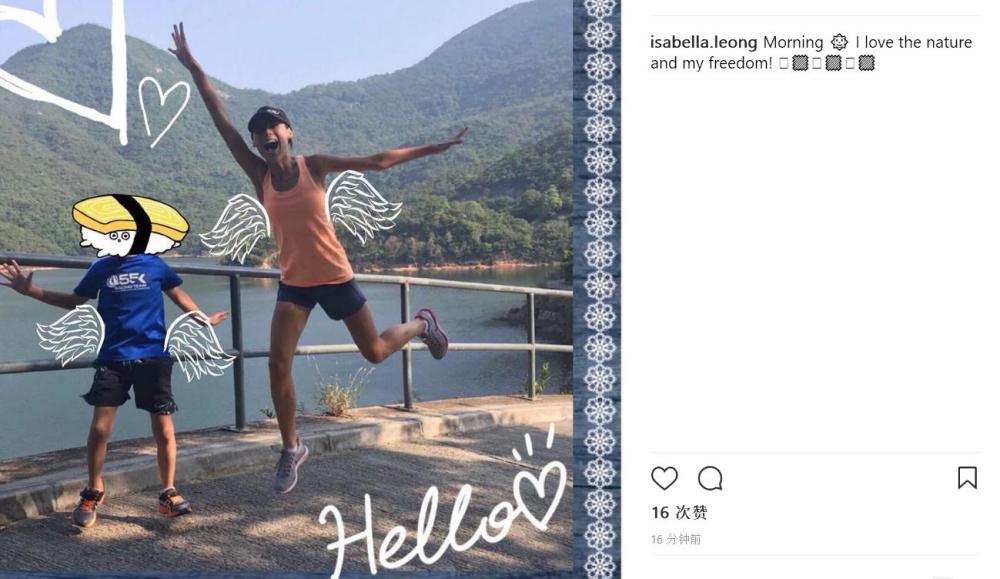Open the isabella.leong profile link

tap(703, 43)
